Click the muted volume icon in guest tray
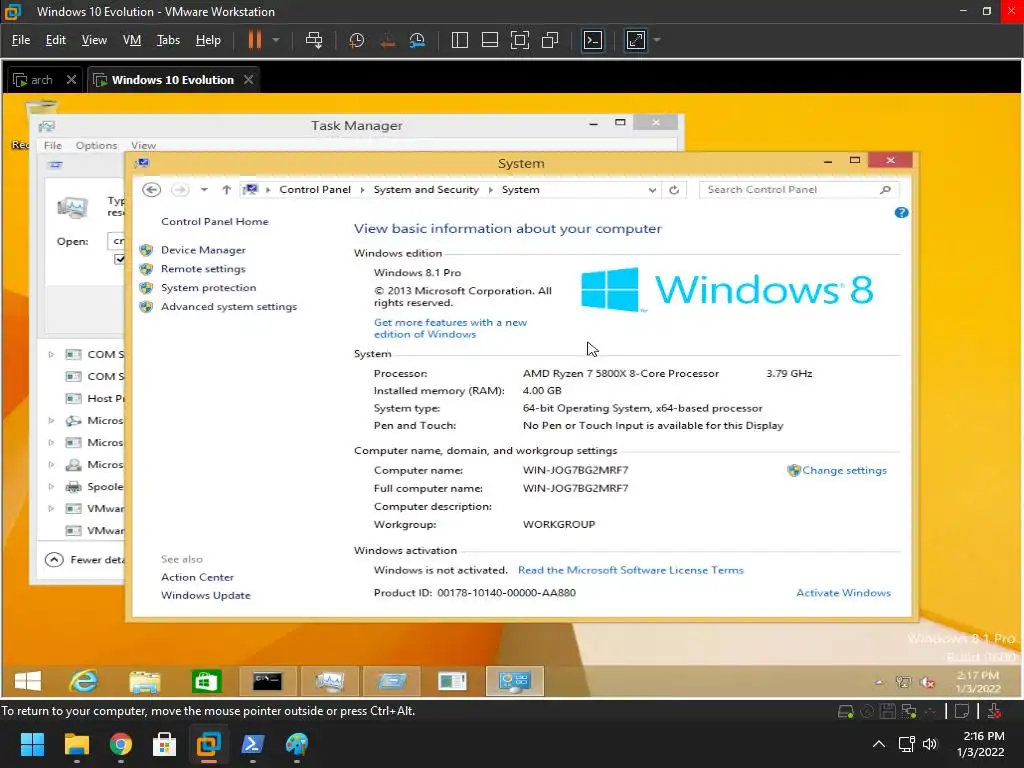The image size is (1024, 768). point(928,682)
